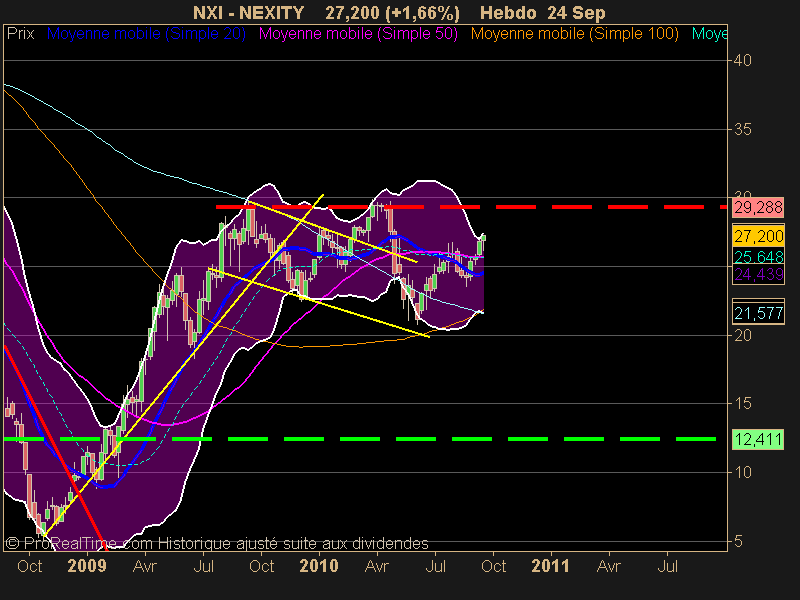Image resolution: width=800 pixels, height=600 pixels.
Task: Click the red resistance price tag 29,288
Action: [758, 208]
